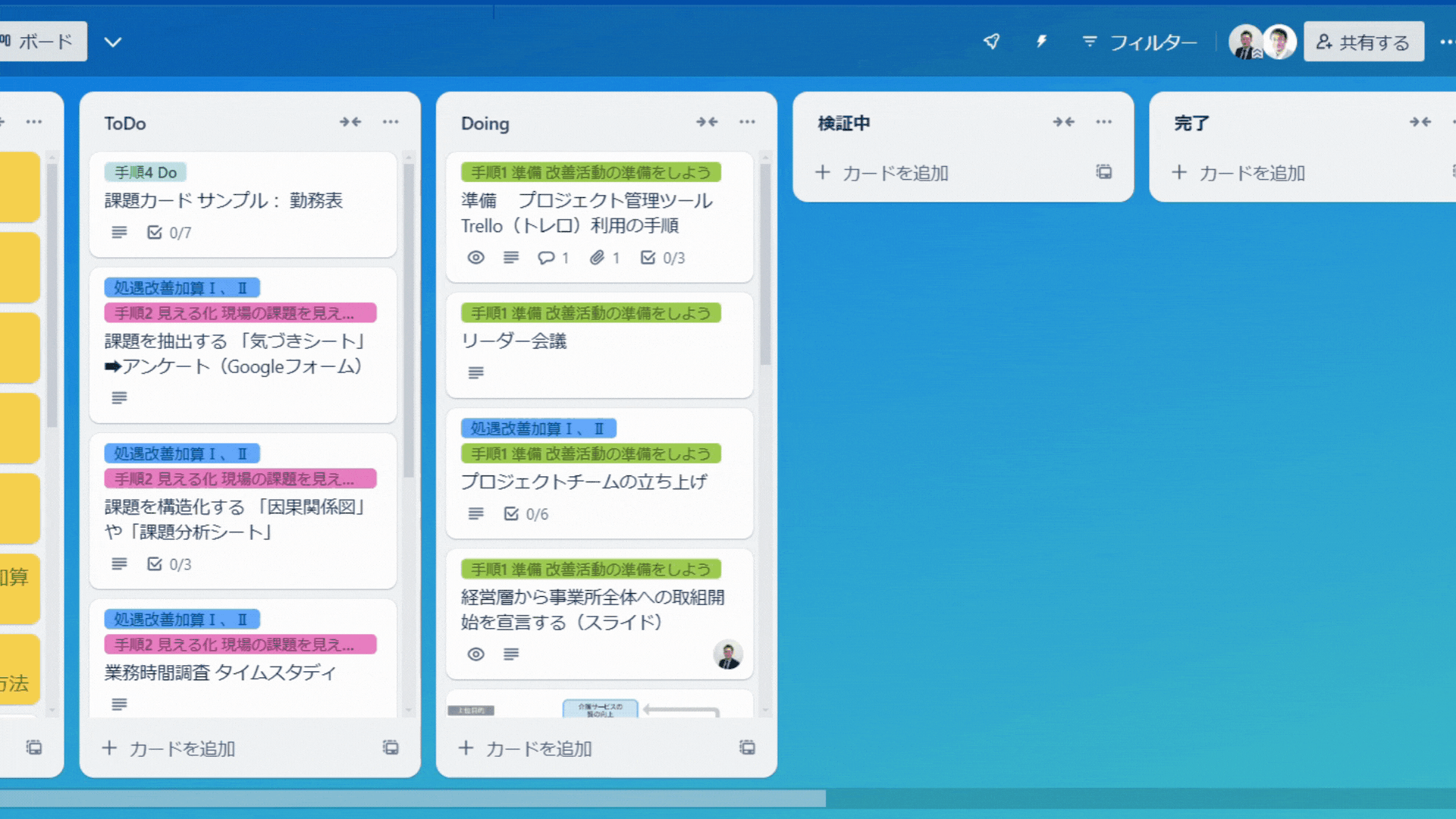
Task: Click member avatar on 経営層 card
Action: pyautogui.click(x=728, y=654)
